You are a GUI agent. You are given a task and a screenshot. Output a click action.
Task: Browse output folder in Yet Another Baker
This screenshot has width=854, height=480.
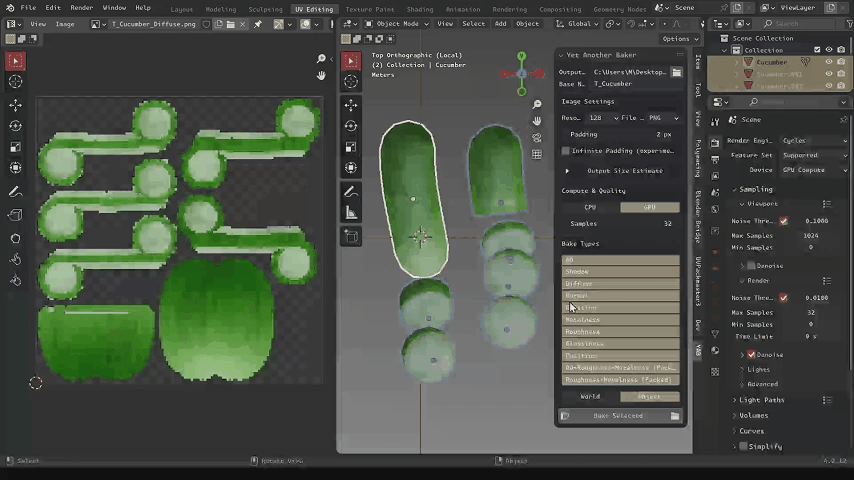[676, 72]
